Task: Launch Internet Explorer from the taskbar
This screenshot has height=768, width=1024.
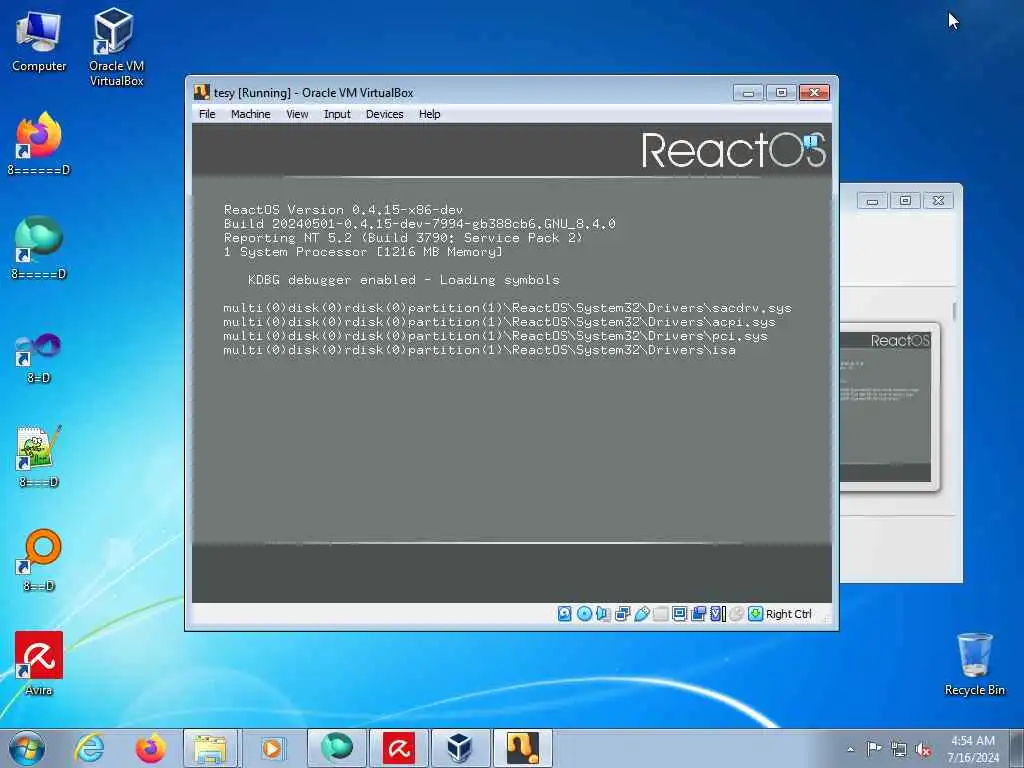Action: point(89,748)
